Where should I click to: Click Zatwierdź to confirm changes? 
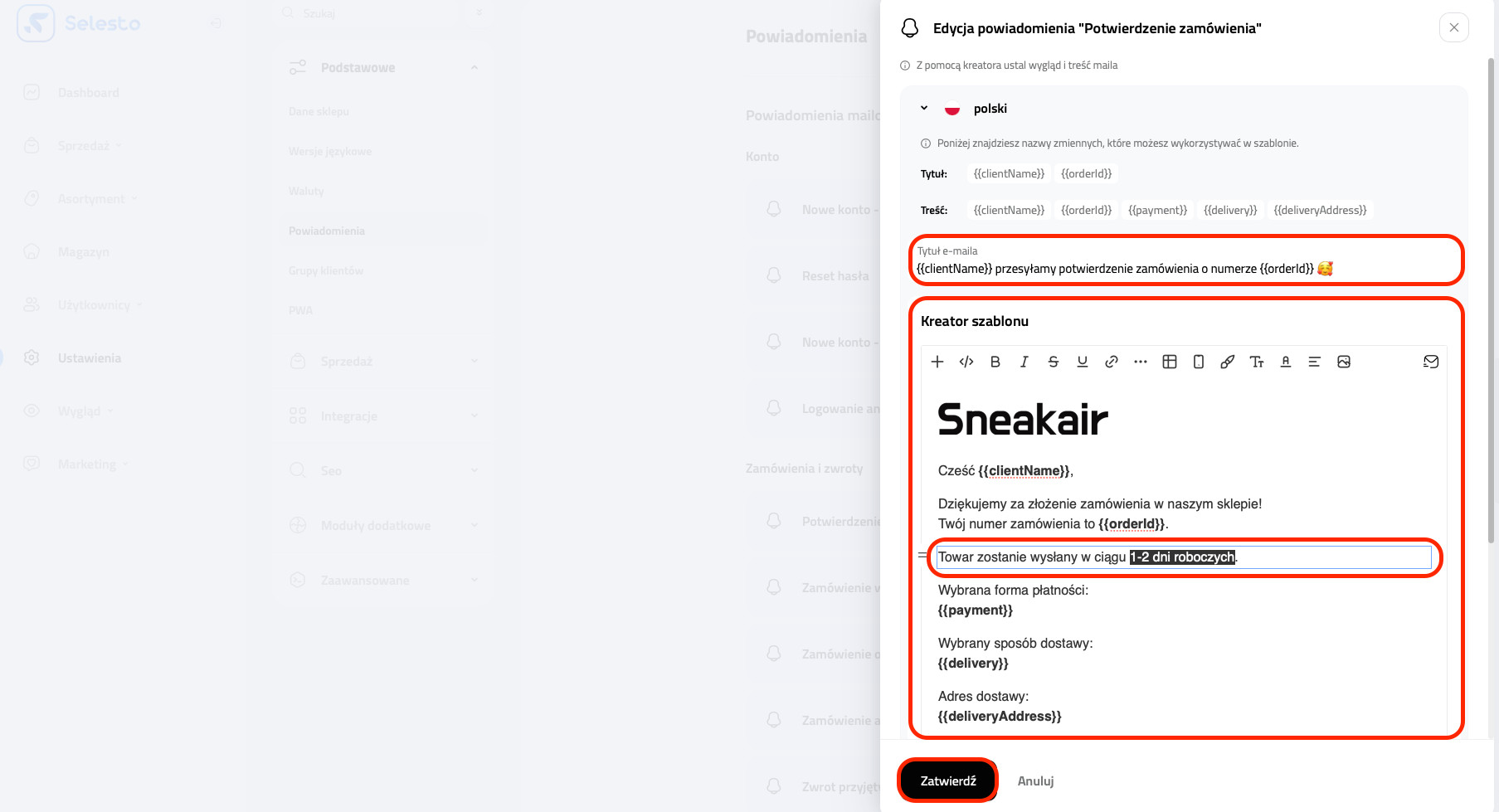948,780
